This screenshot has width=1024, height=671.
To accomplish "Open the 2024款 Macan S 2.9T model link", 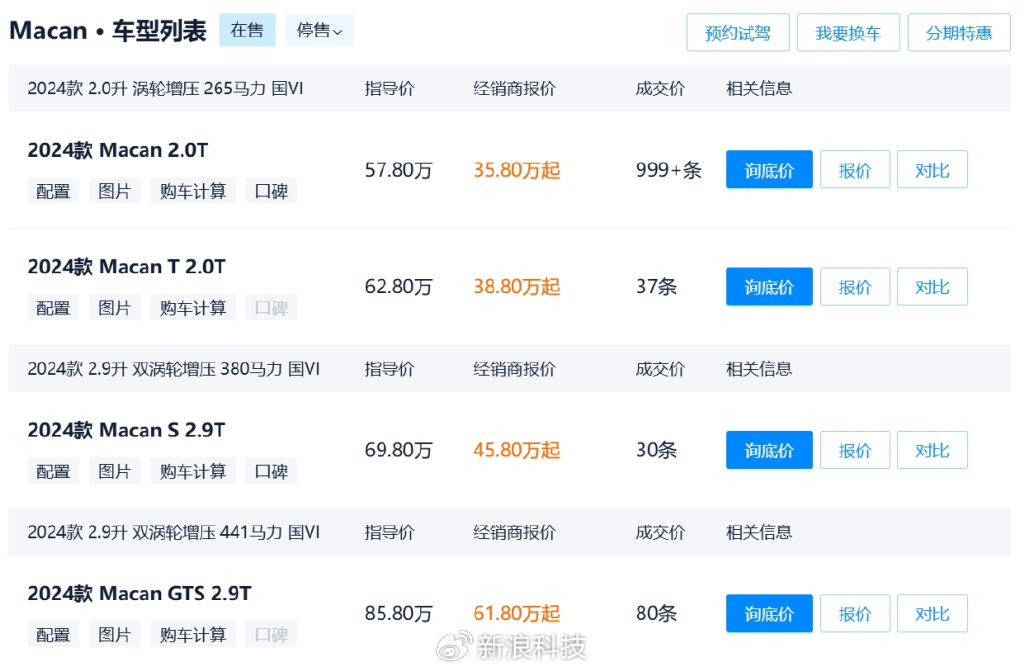I will [x=126, y=430].
